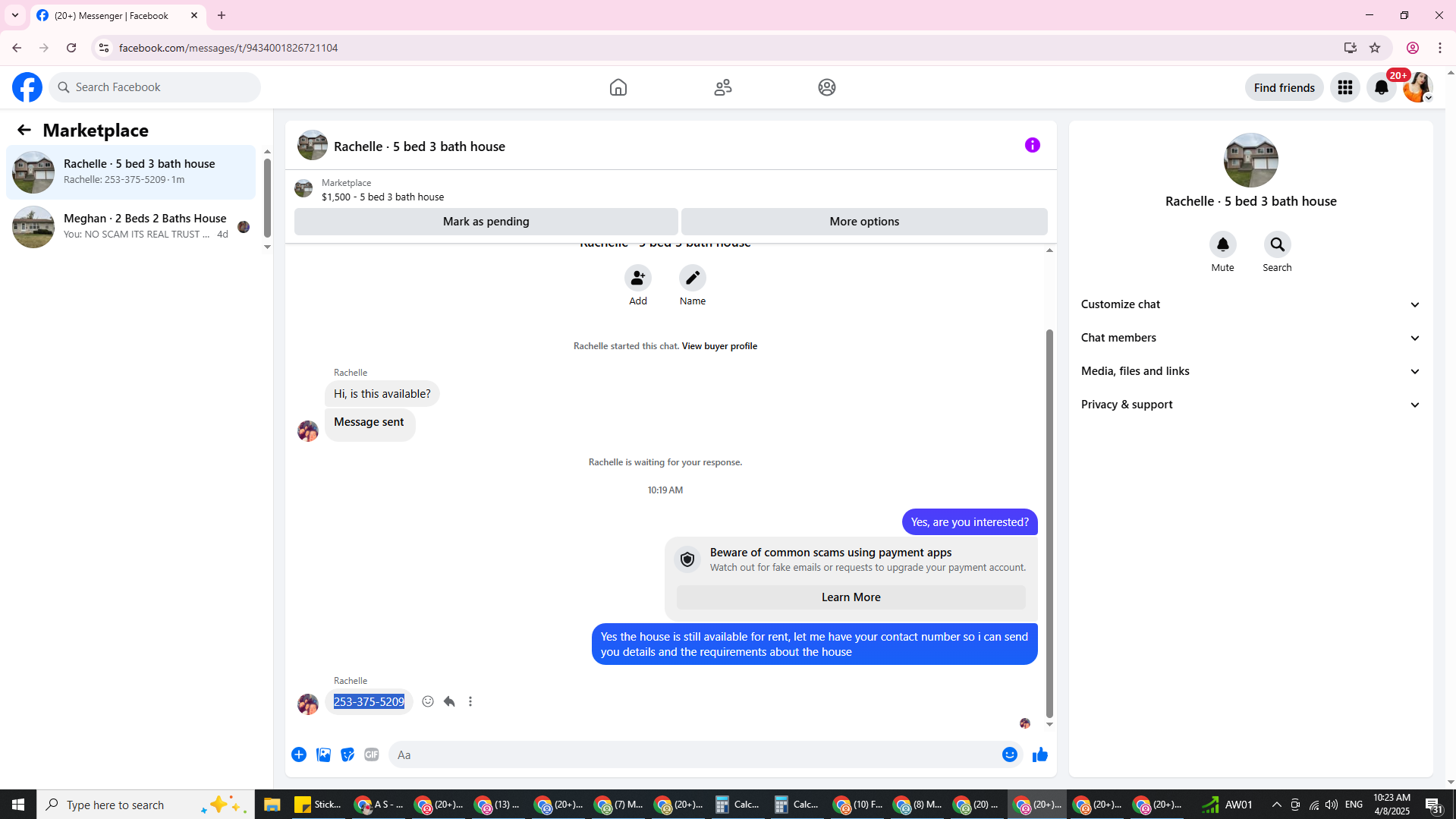This screenshot has width=1456, height=819.
Task: Open the emoji picker in message box
Action: click(x=1010, y=754)
